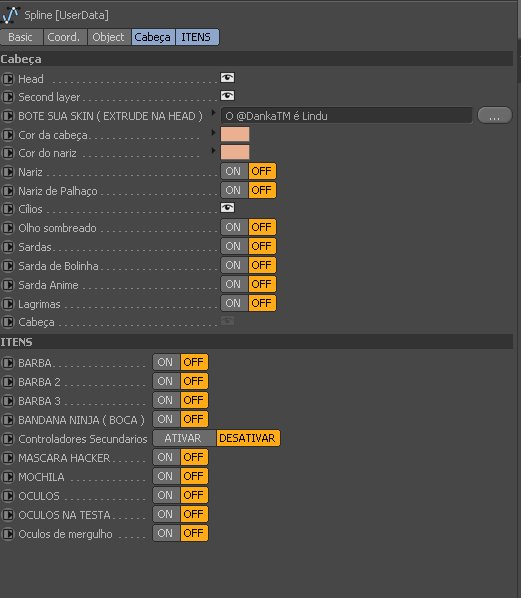Click keyframe icon beside OCULOS row

(x=8, y=496)
